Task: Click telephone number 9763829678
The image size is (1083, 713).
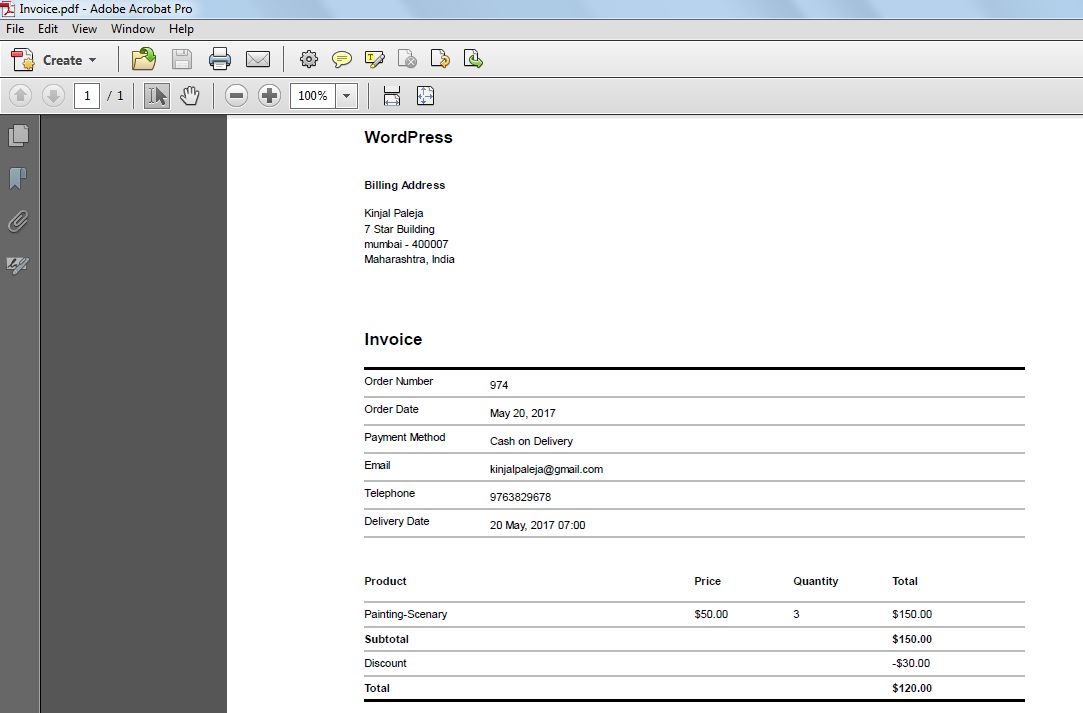Action: [520, 497]
